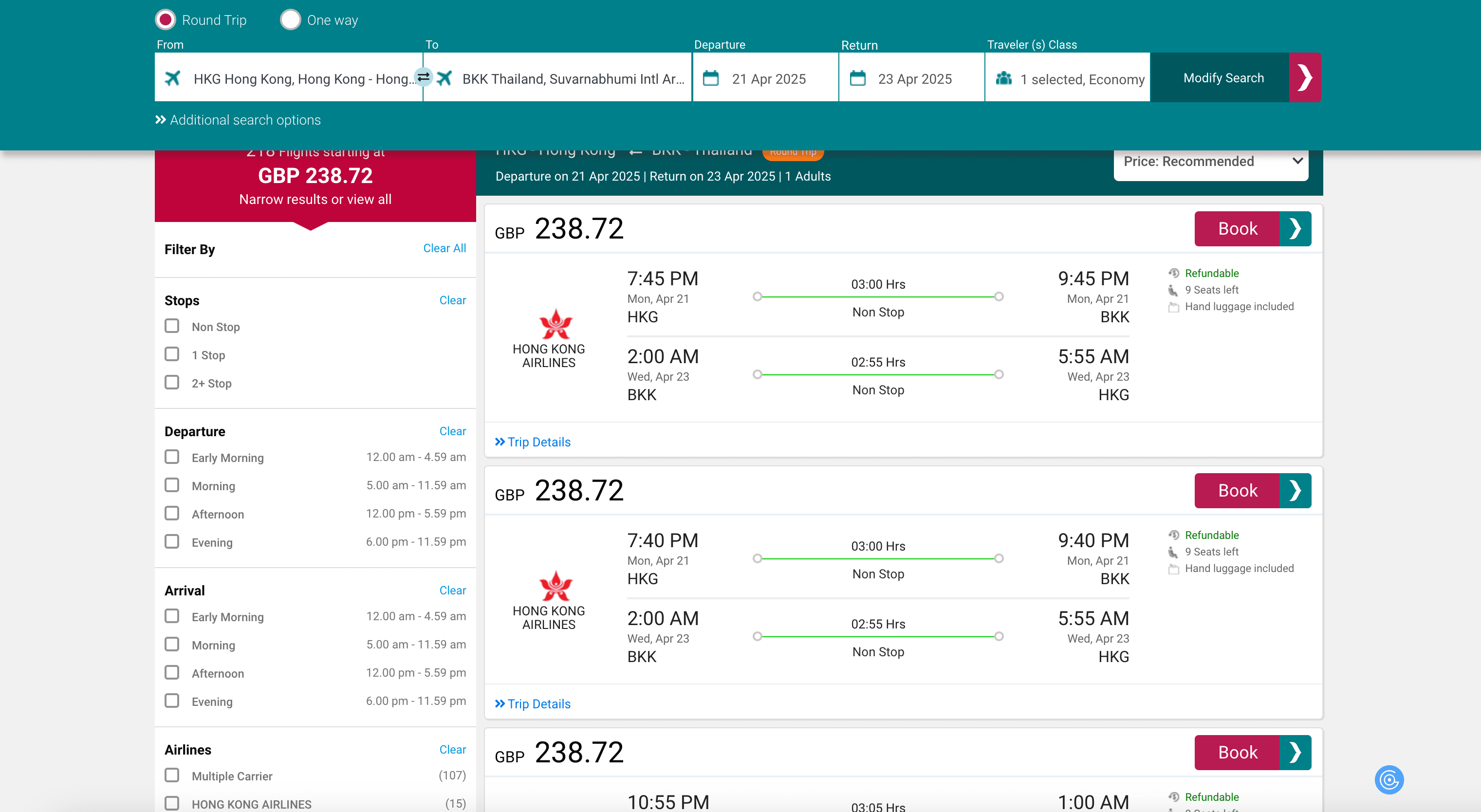Image resolution: width=1481 pixels, height=812 pixels.
Task: Click the airplane icon in the From field
Action: pos(172,78)
